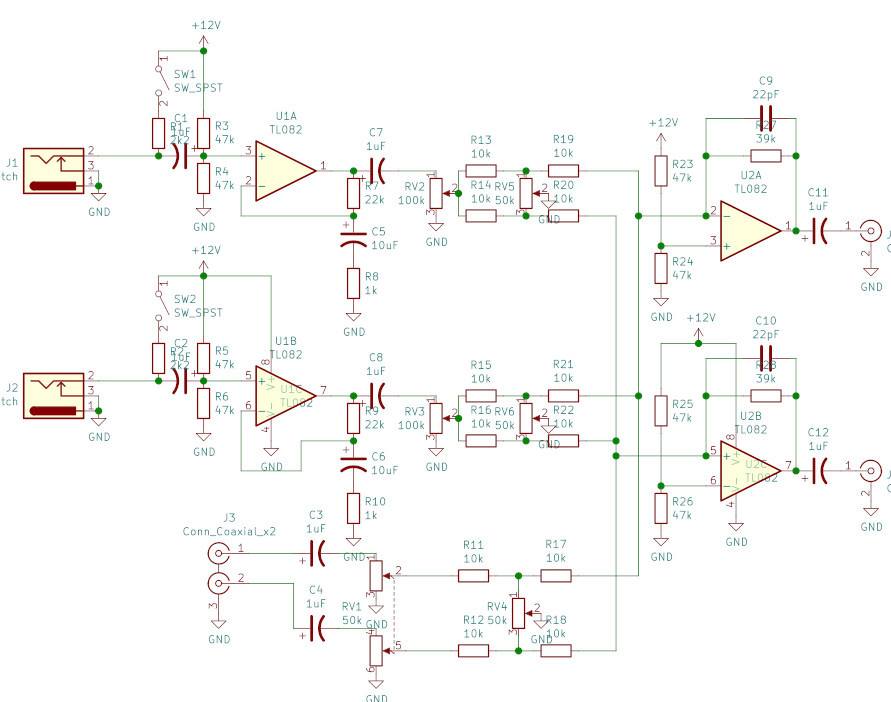The image size is (891, 702).
Task: Select the C11 1uF output capacitor
Action: click(819, 230)
